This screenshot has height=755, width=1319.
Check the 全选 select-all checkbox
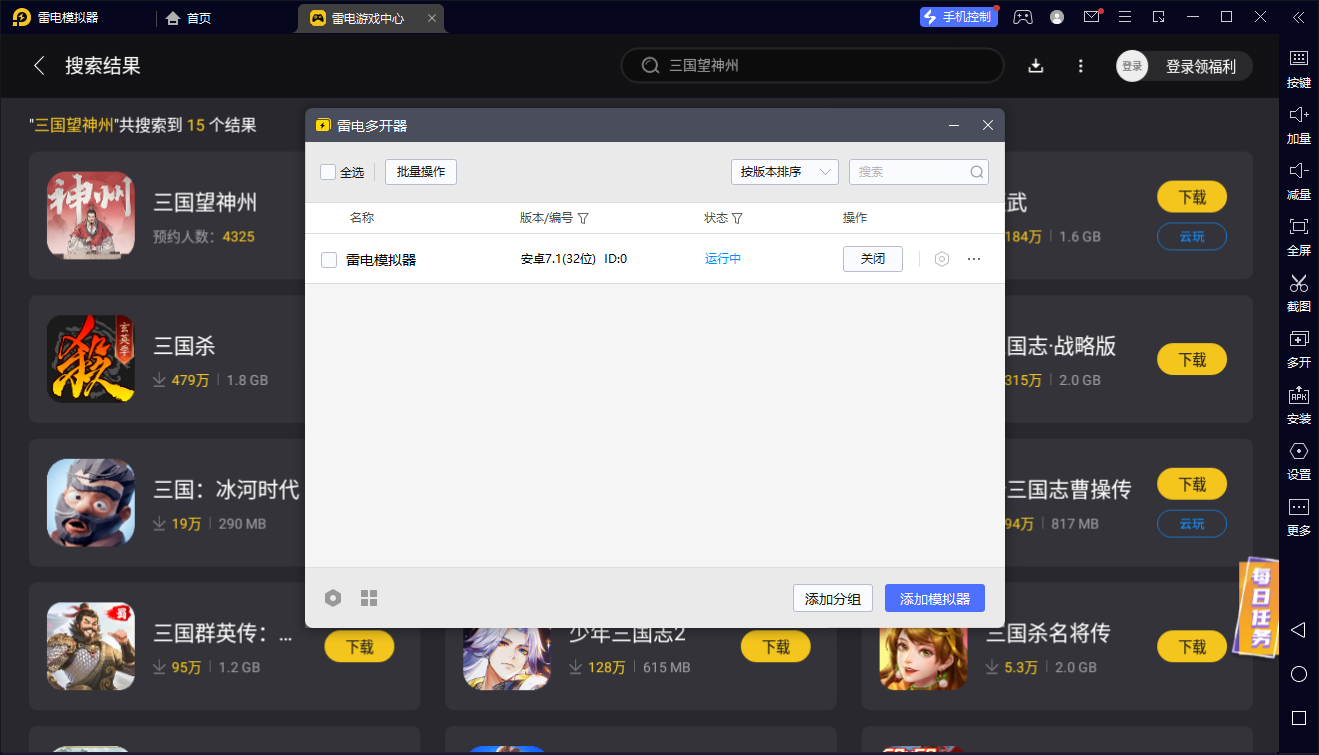[327, 171]
